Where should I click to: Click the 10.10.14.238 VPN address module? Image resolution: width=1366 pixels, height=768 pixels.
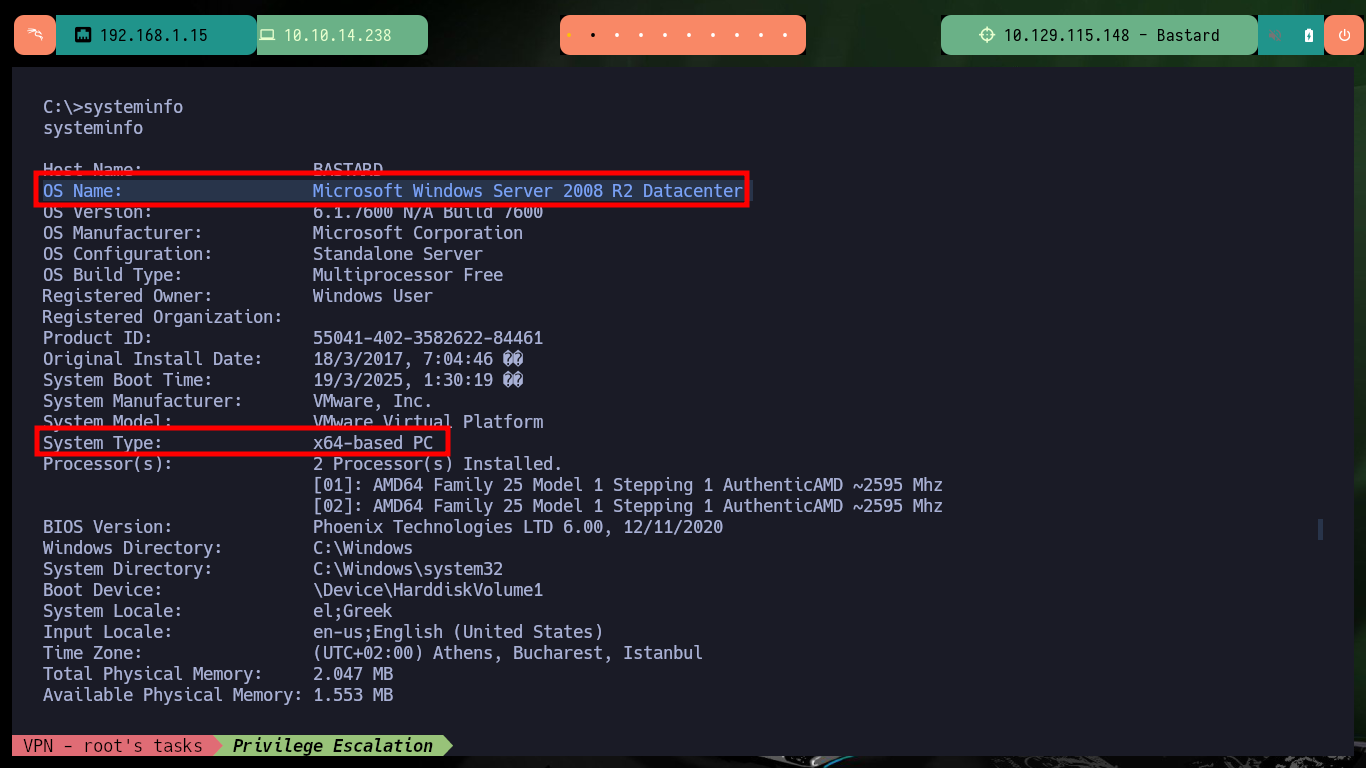(338, 35)
